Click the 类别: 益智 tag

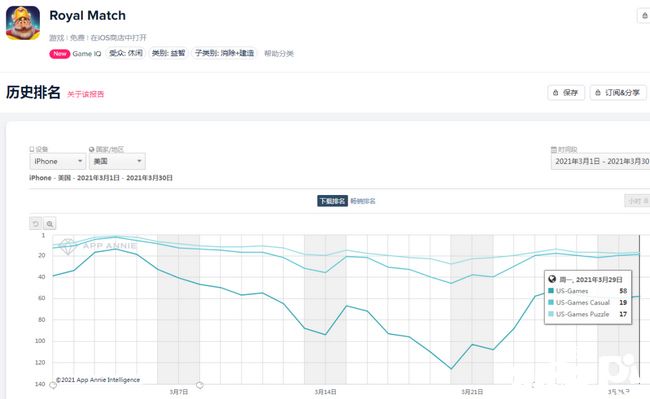(168, 53)
